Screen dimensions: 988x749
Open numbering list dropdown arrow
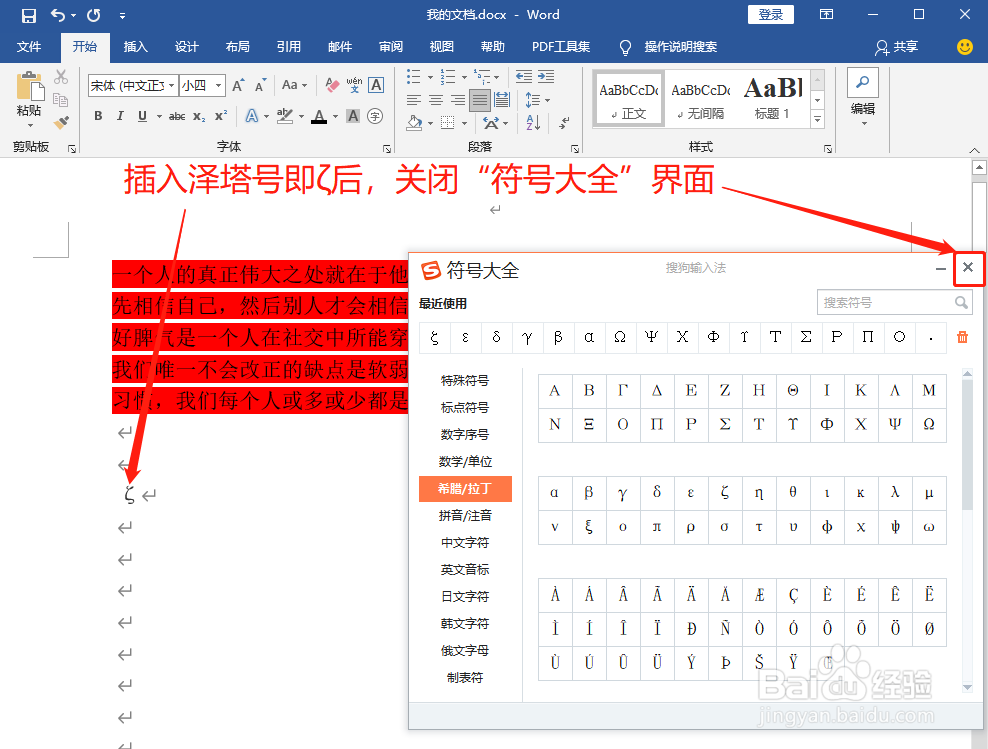pos(464,77)
